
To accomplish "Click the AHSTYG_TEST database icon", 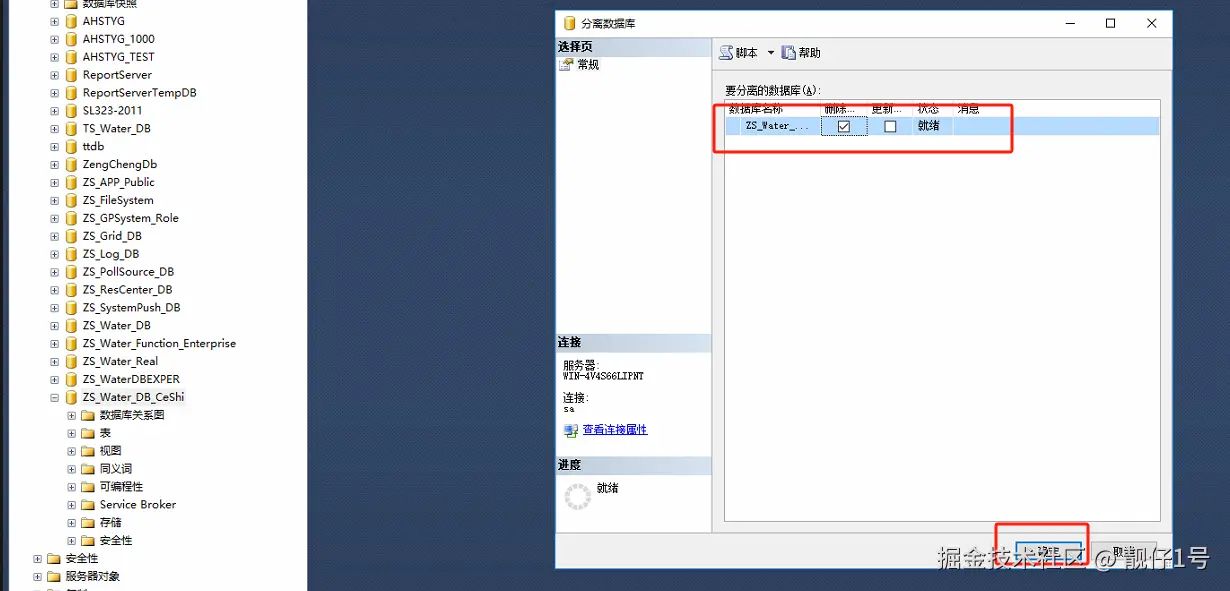I will coord(71,57).
